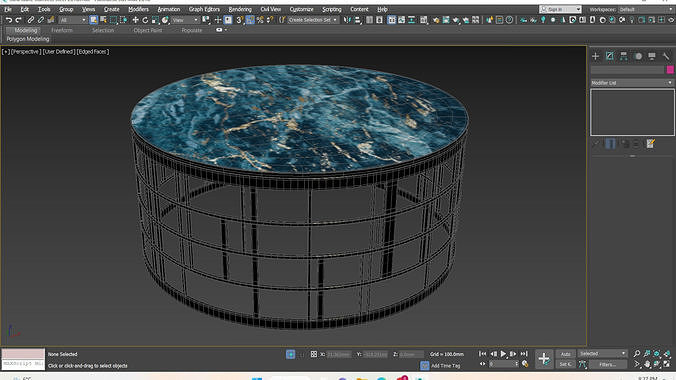Open the key Filters button
This screenshot has height=380, width=676.
pos(608,364)
